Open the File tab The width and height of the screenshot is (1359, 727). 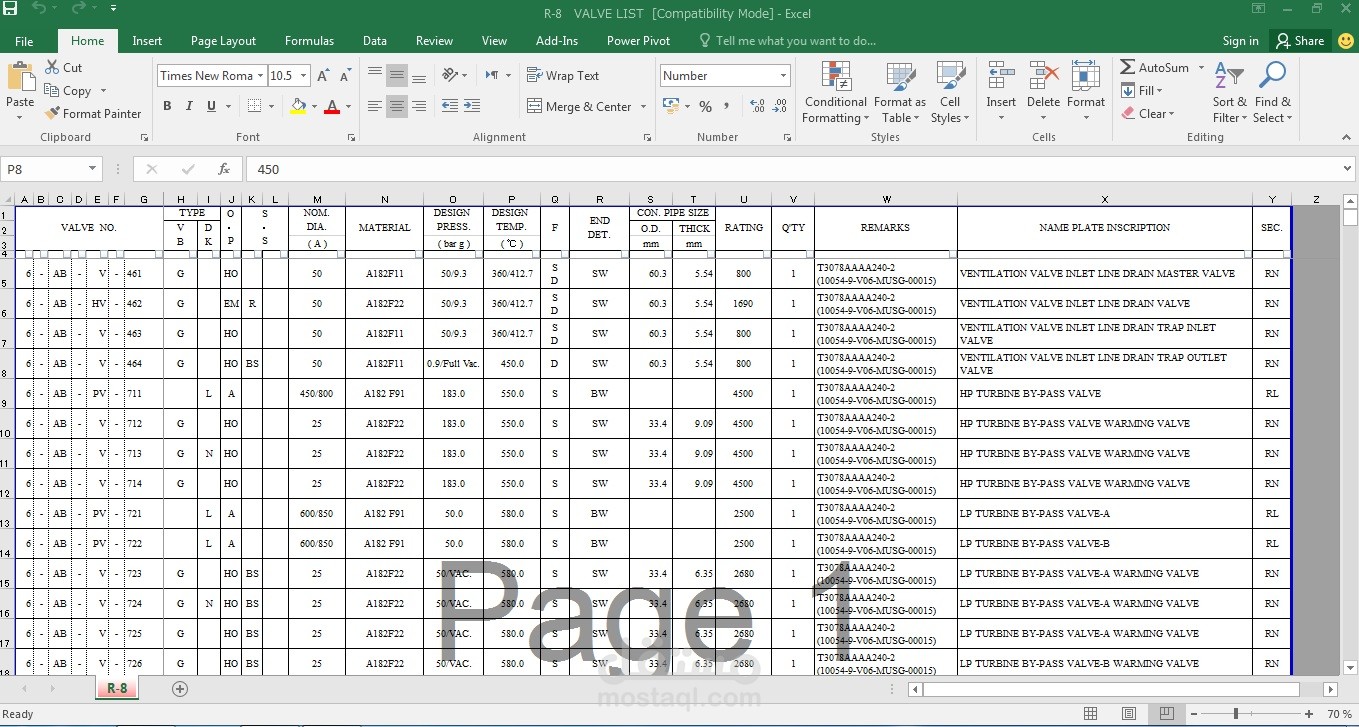(x=24, y=41)
